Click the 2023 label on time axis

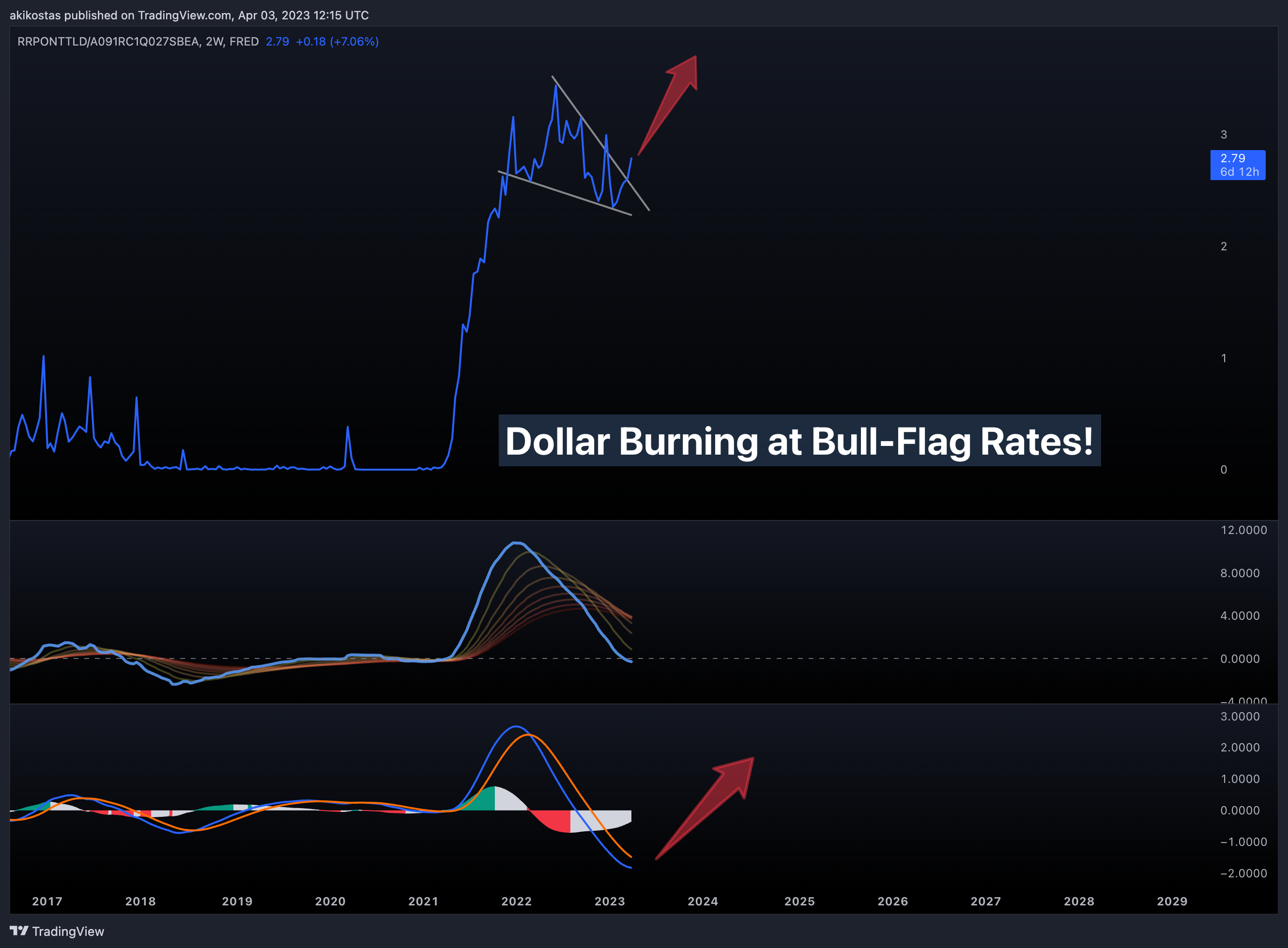(x=610, y=901)
